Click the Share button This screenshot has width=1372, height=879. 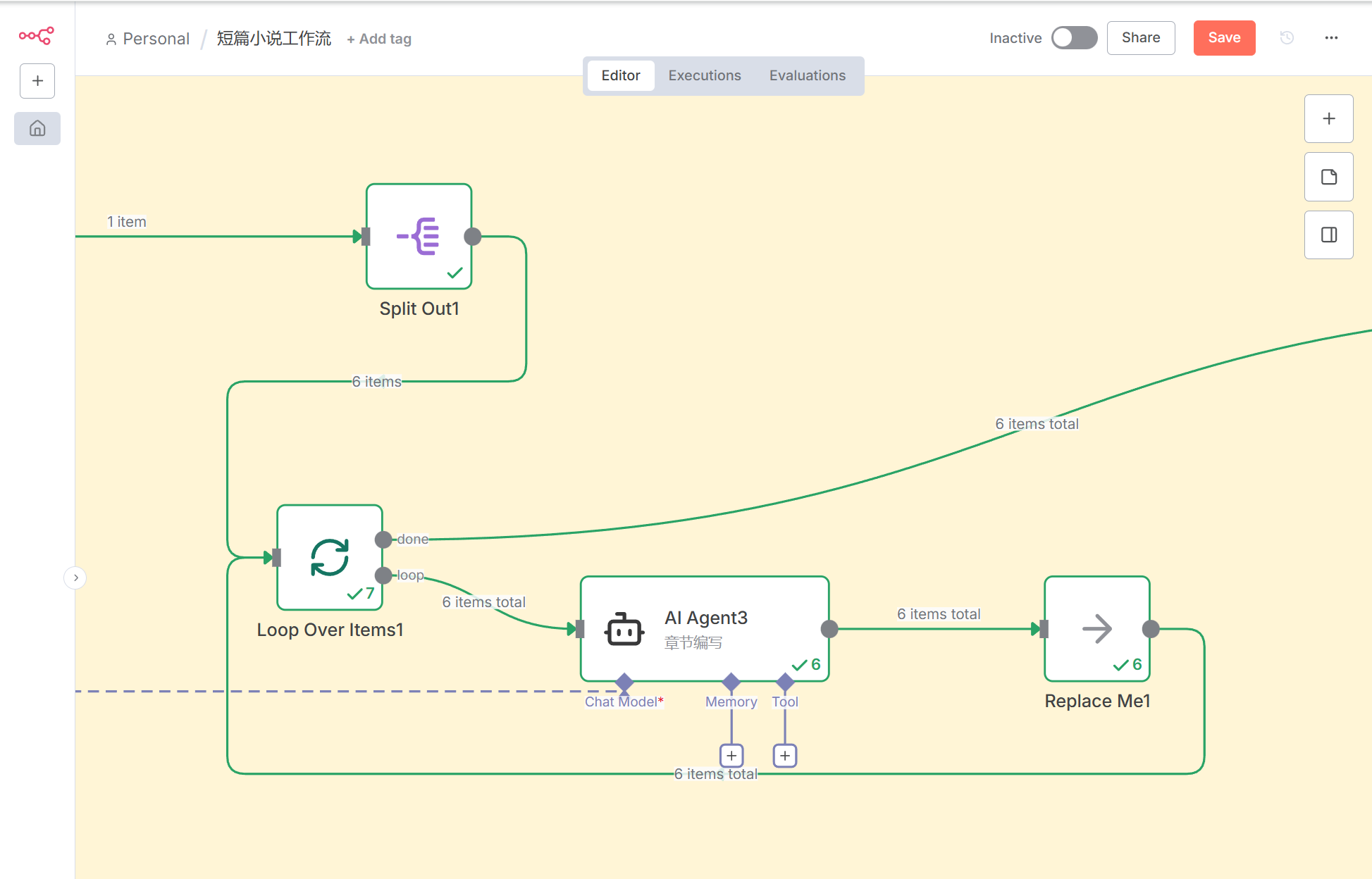(x=1140, y=38)
